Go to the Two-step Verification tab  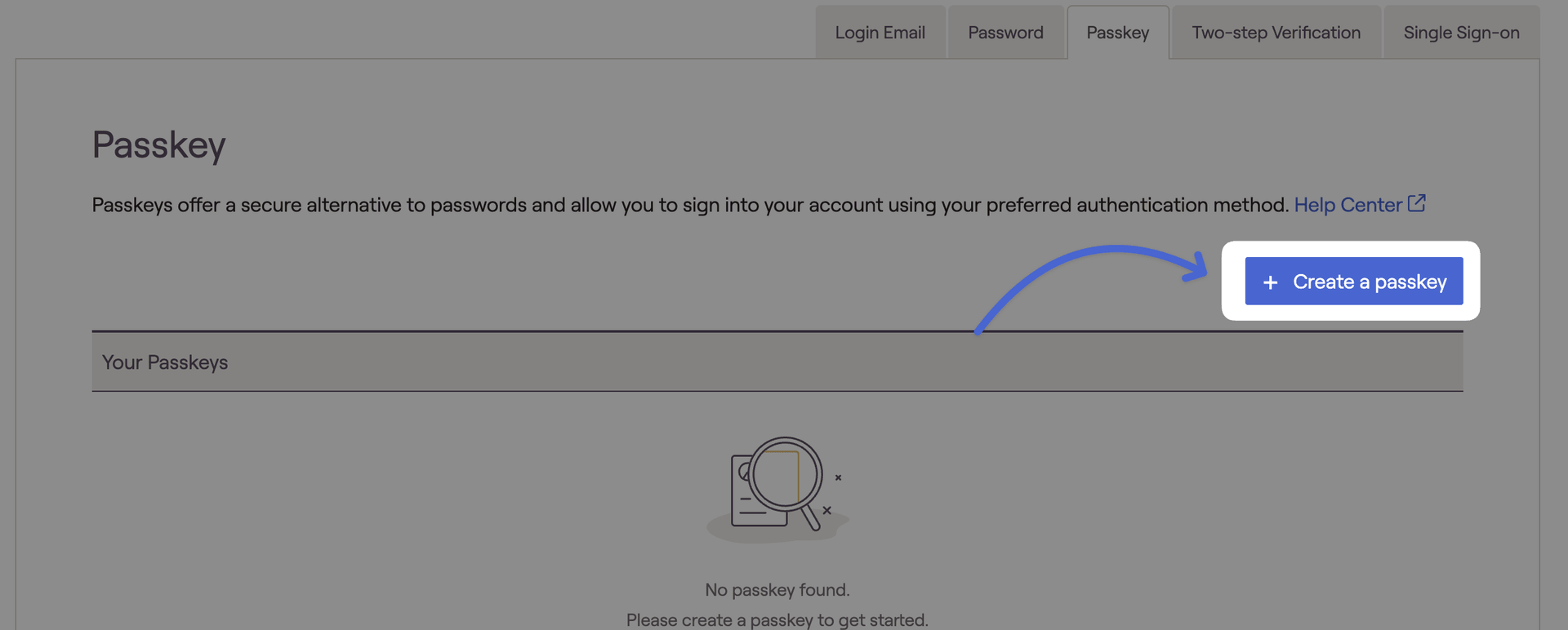click(x=1276, y=33)
